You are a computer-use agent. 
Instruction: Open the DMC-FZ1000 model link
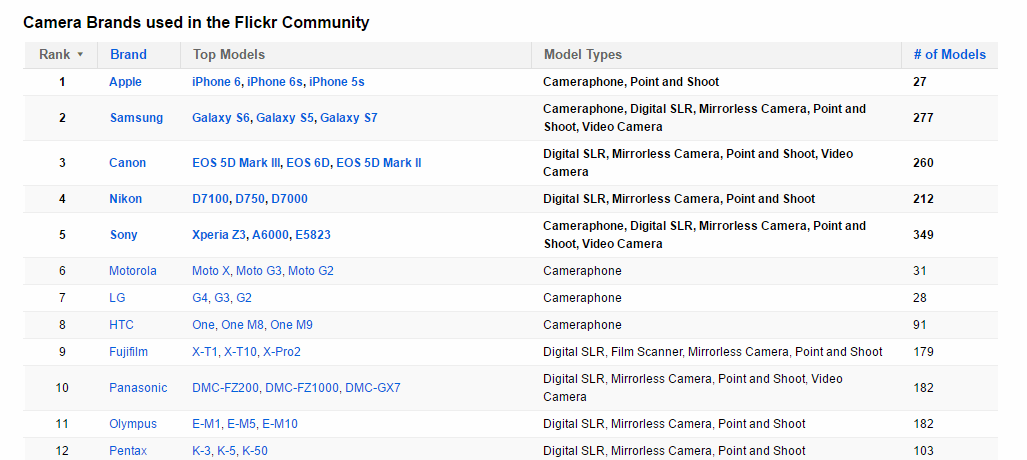point(303,388)
